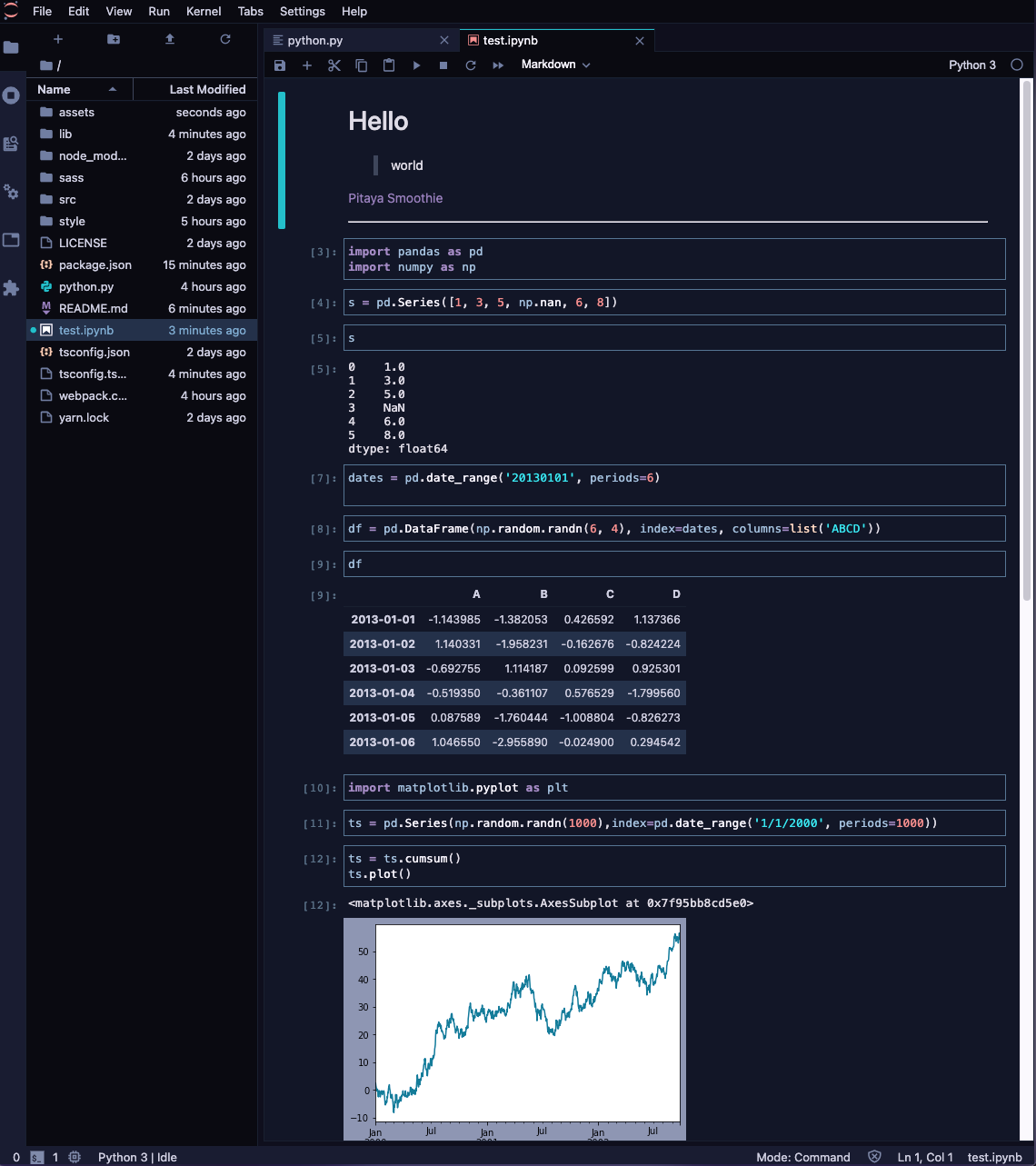
Task: Click Python 3 | Idle in status bar
Action: (137, 1157)
